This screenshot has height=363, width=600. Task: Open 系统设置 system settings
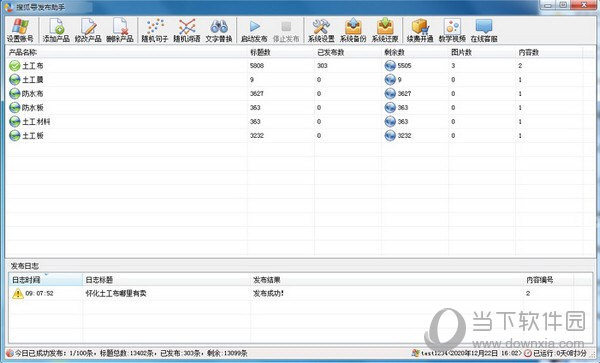(321, 30)
